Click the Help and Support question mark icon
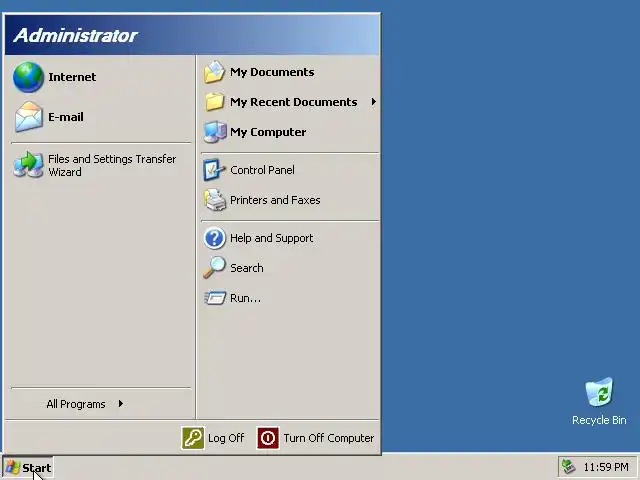 pos(215,238)
